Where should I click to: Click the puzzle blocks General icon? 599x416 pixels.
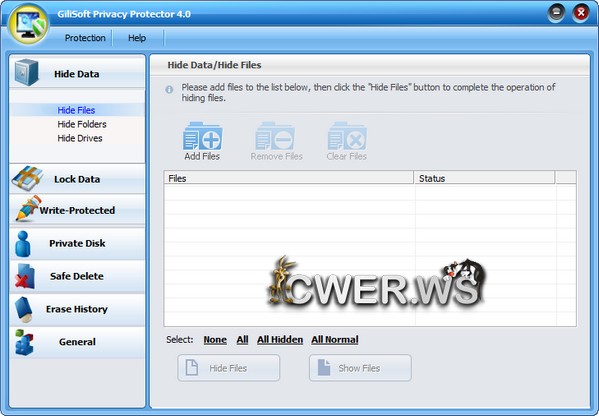24,342
